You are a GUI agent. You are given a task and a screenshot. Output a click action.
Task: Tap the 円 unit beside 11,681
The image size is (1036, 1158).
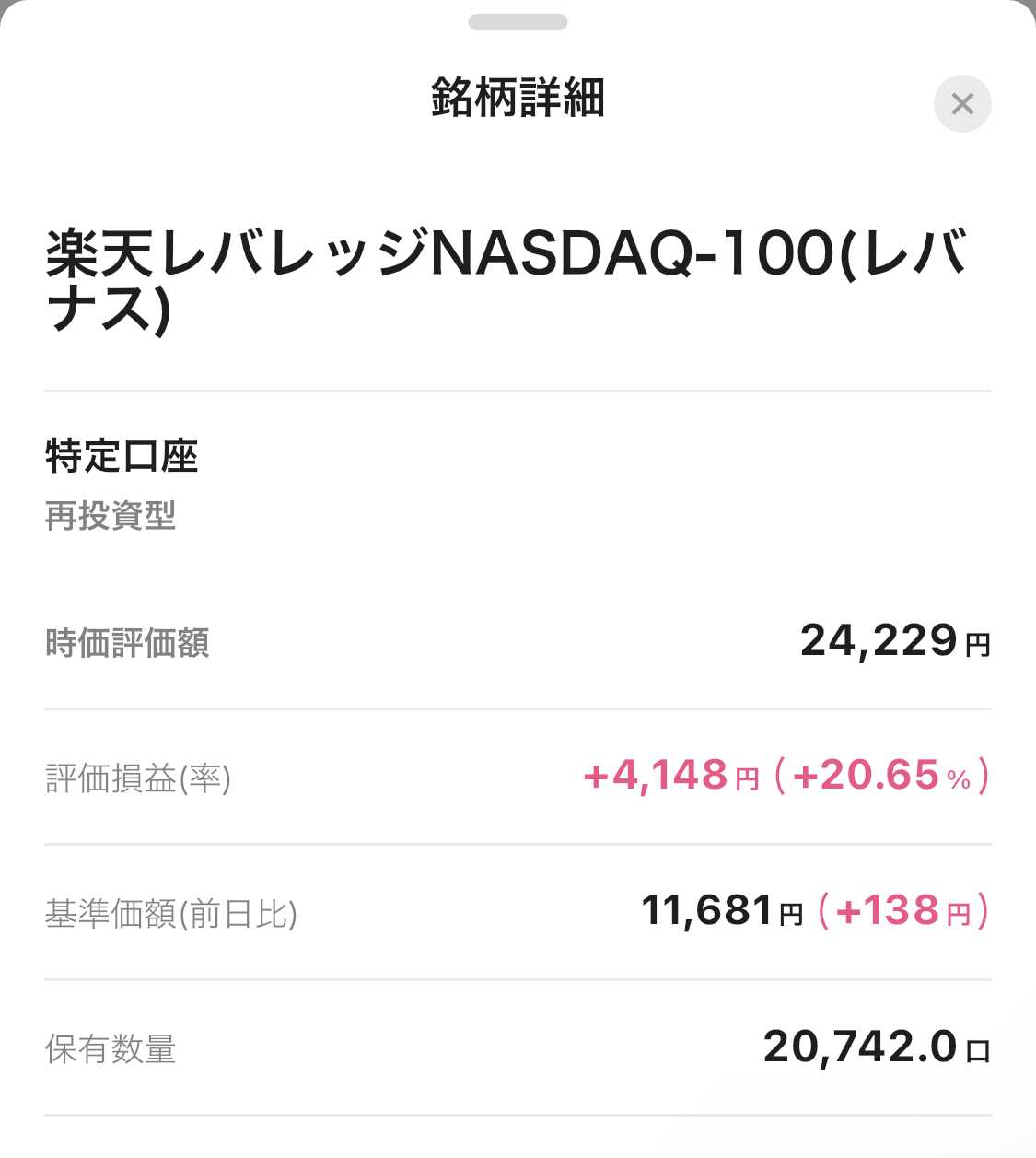coord(791,915)
